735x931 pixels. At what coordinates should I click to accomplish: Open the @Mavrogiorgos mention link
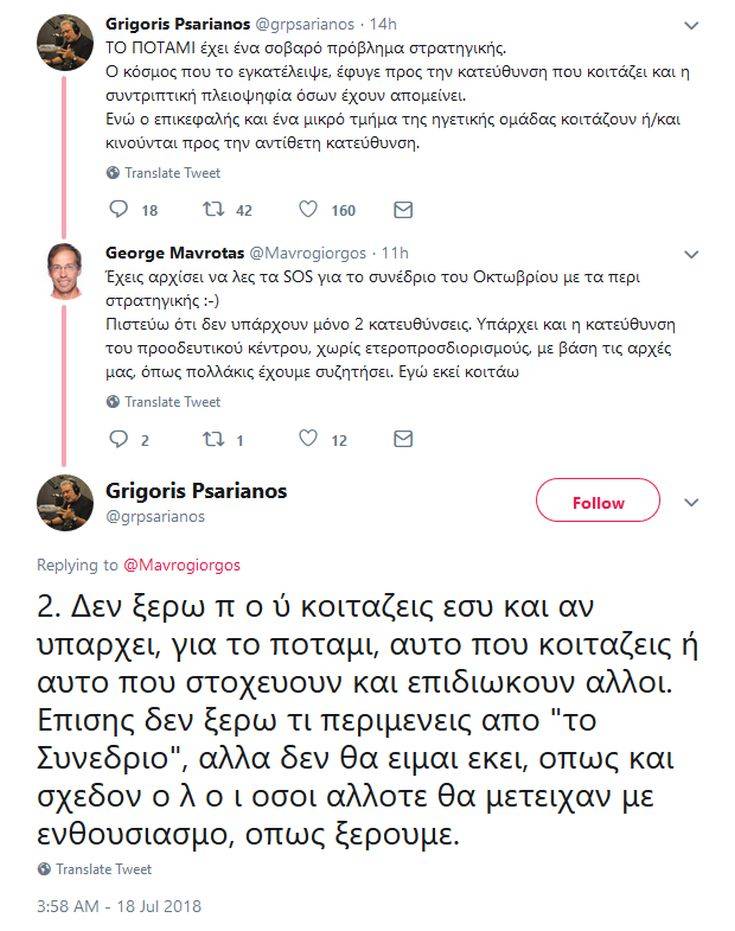[x=181, y=565]
